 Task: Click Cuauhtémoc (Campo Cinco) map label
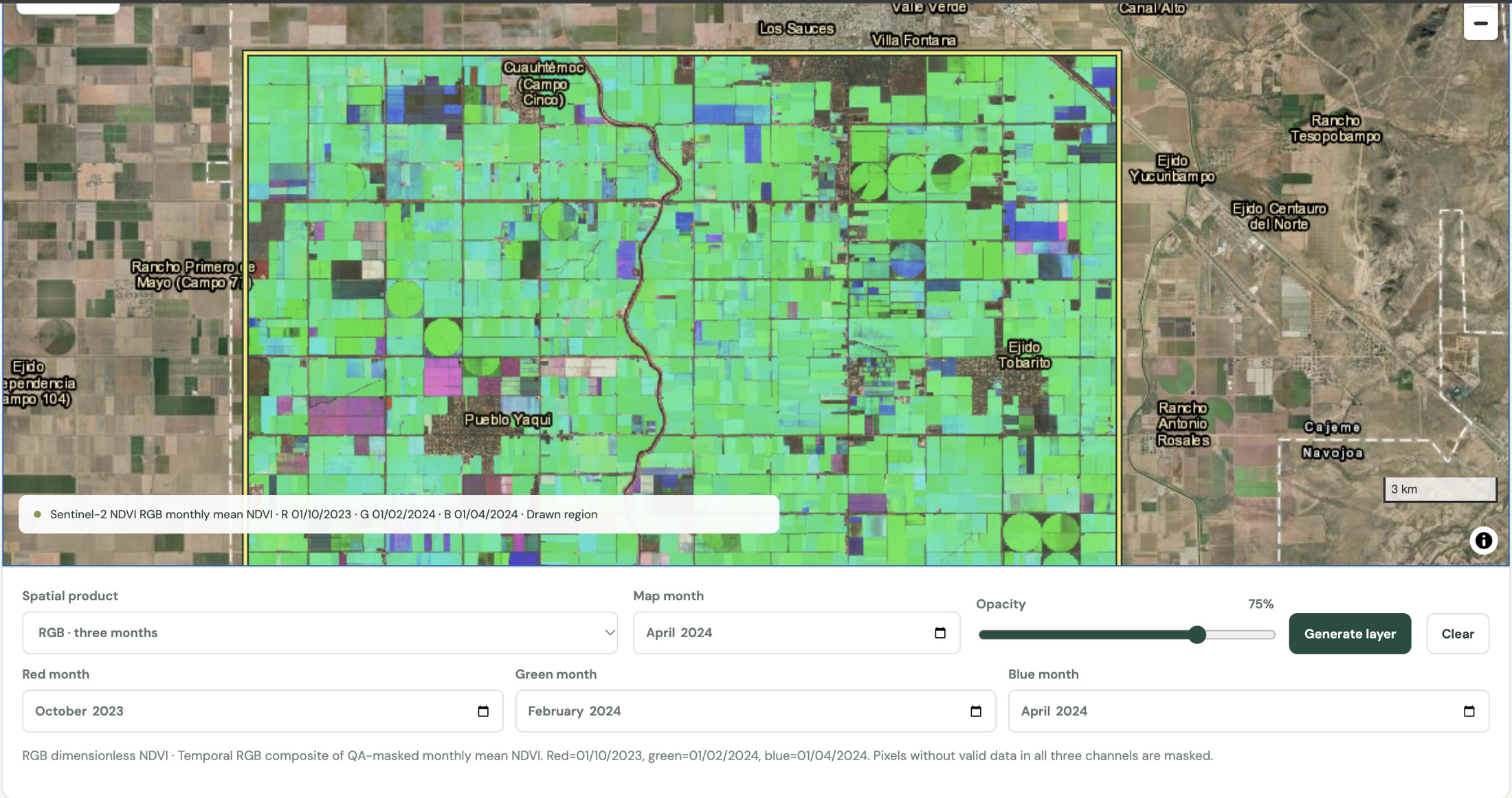pos(544,84)
